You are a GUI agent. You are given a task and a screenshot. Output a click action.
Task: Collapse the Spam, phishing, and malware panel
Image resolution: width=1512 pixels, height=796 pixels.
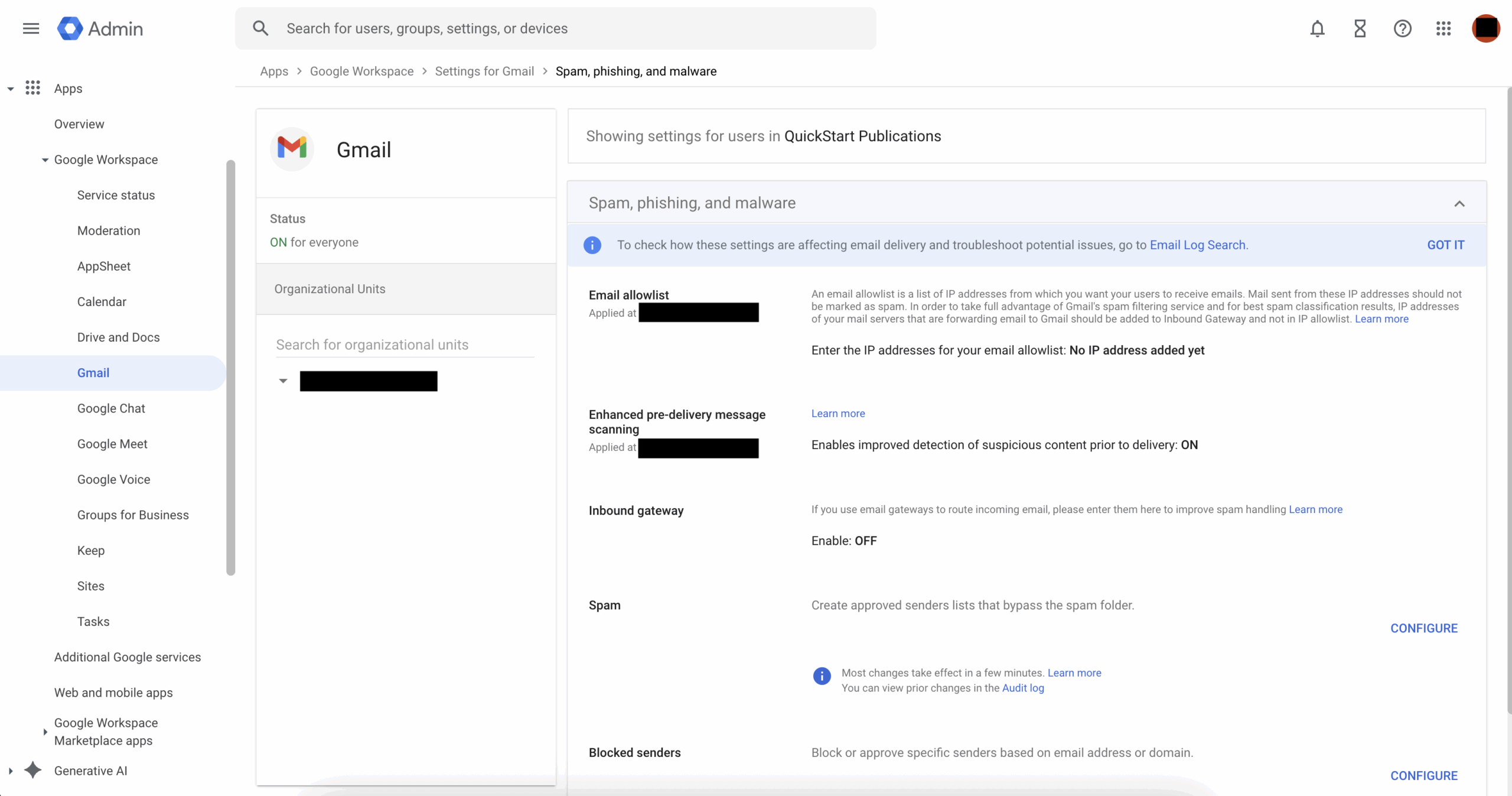pos(1459,203)
